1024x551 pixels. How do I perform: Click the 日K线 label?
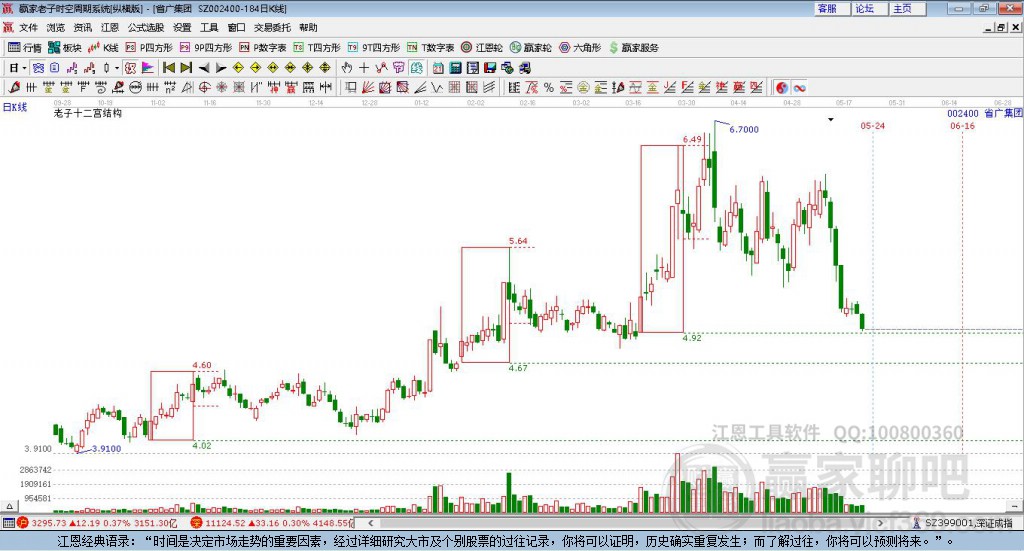(x=15, y=108)
